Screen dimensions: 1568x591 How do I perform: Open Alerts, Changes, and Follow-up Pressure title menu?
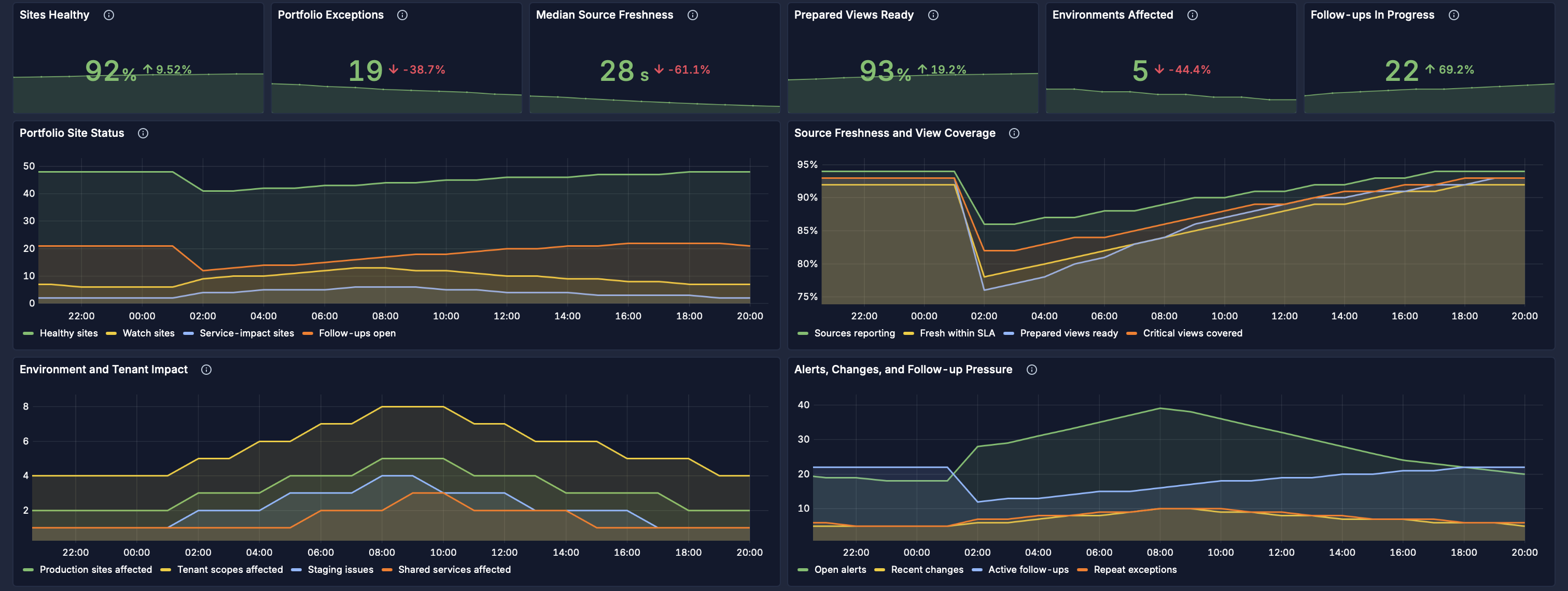click(x=903, y=370)
